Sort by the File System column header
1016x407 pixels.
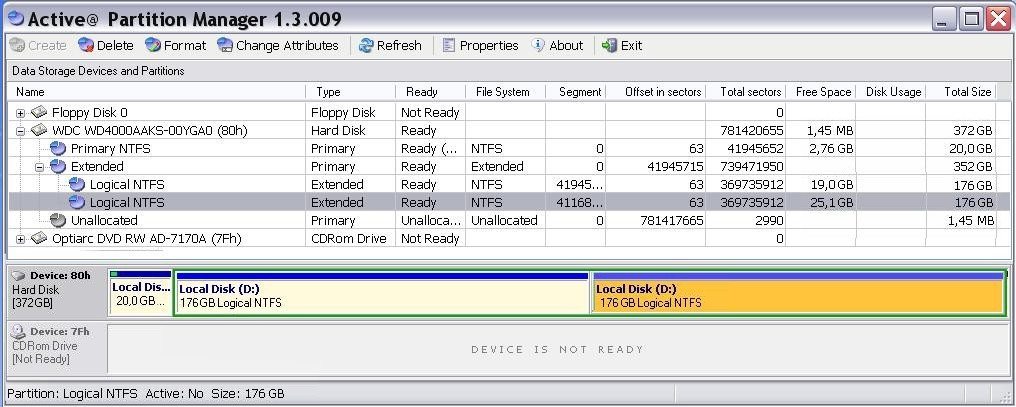[x=505, y=92]
